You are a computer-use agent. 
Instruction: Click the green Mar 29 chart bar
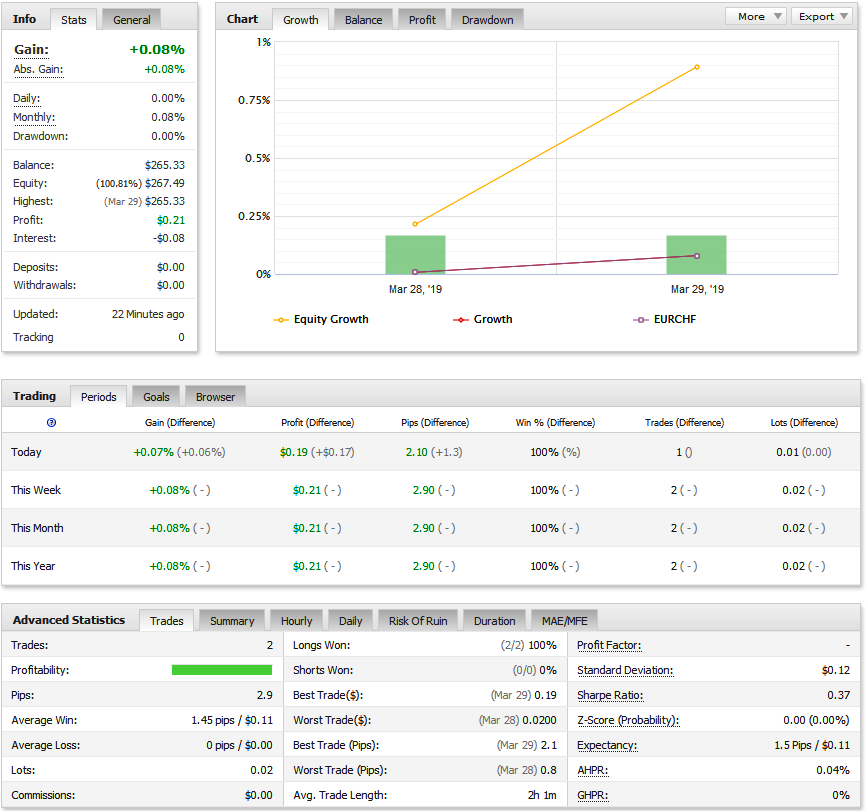696,255
